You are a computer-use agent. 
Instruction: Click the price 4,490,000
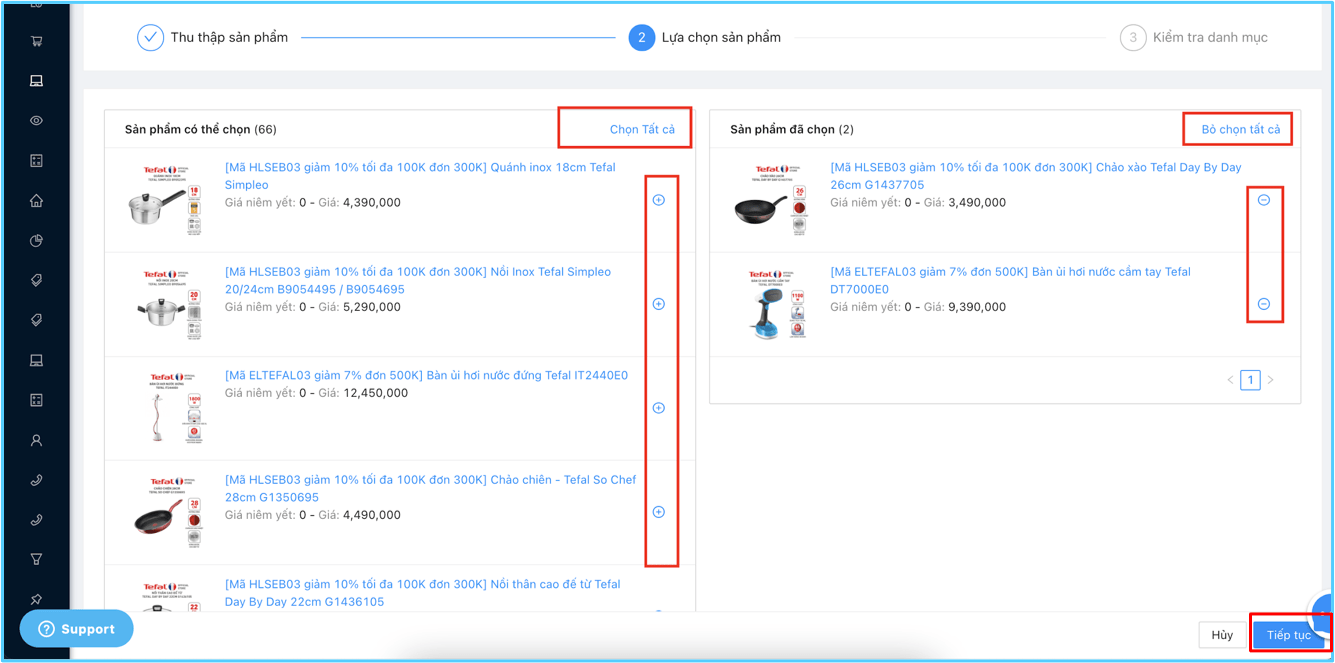[x=372, y=515]
